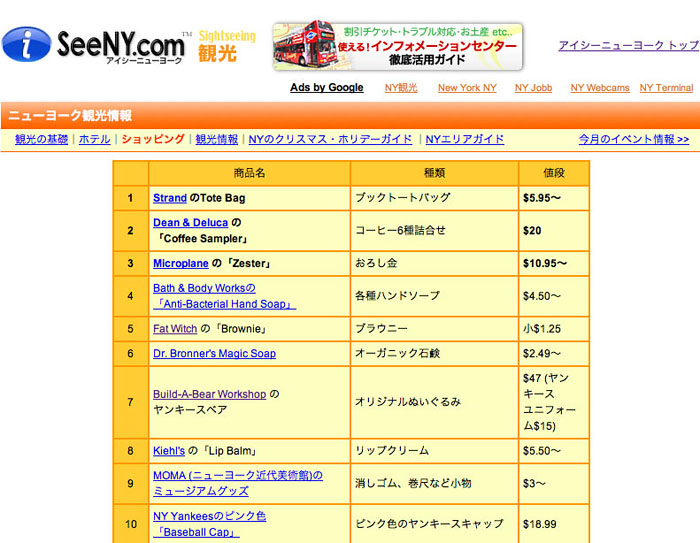The width and height of the screenshot is (700, 543).
Task: Select the リップクリーム cell
Action: click(x=434, y=451)
